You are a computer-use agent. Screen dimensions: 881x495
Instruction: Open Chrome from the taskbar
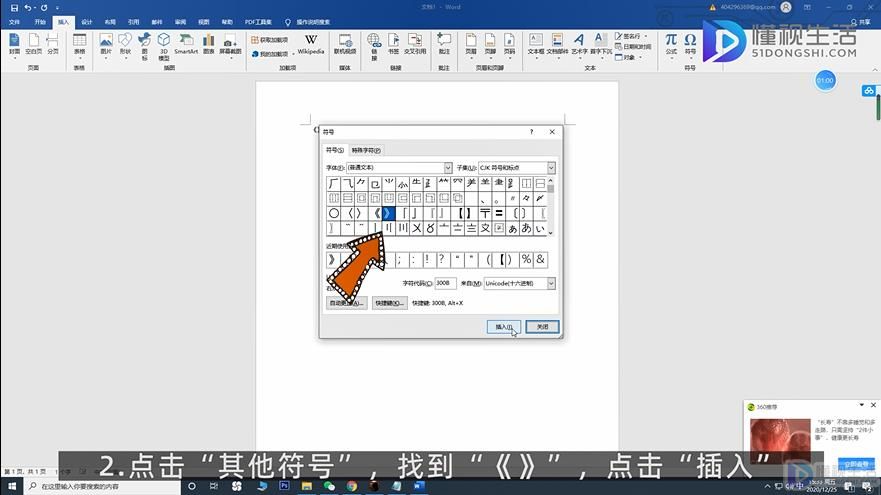[x=352, y=486]
